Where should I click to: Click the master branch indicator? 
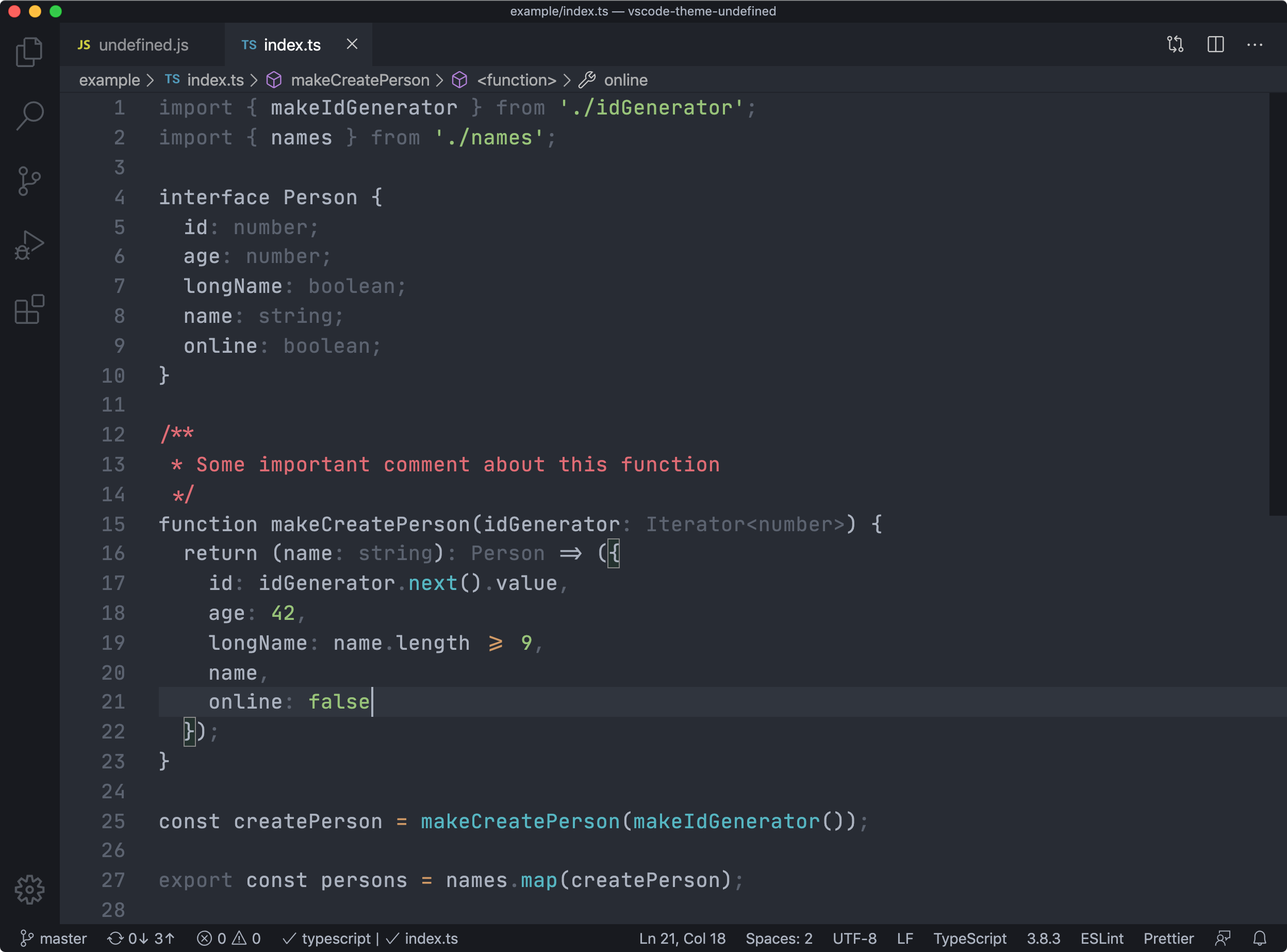pos(54,938)
